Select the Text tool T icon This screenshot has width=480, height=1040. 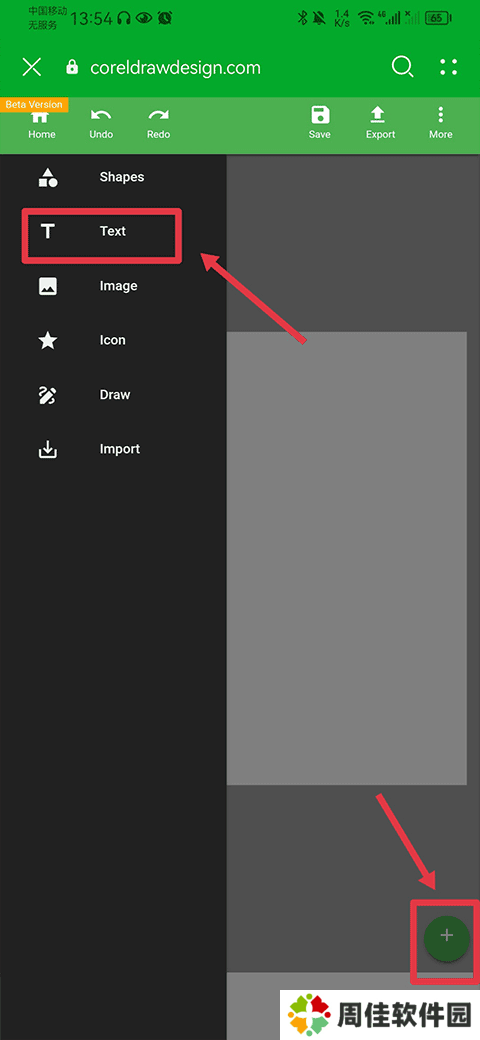point(48,231)
